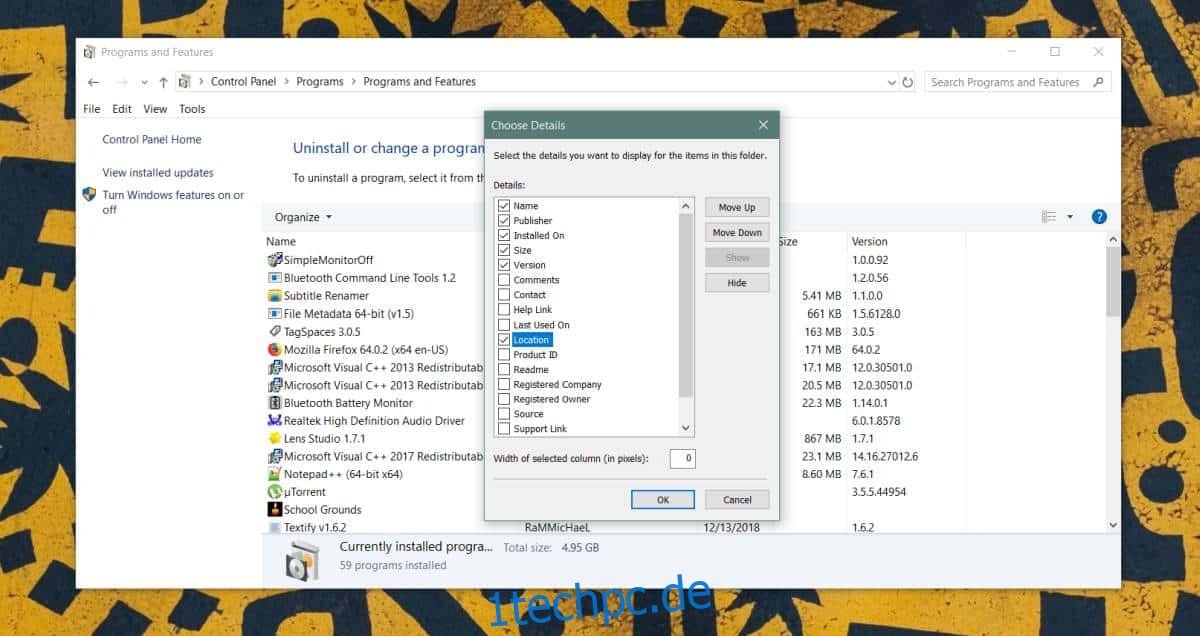
Task: Click the Details list scrollbar up arrow
Action: point(686,206)
